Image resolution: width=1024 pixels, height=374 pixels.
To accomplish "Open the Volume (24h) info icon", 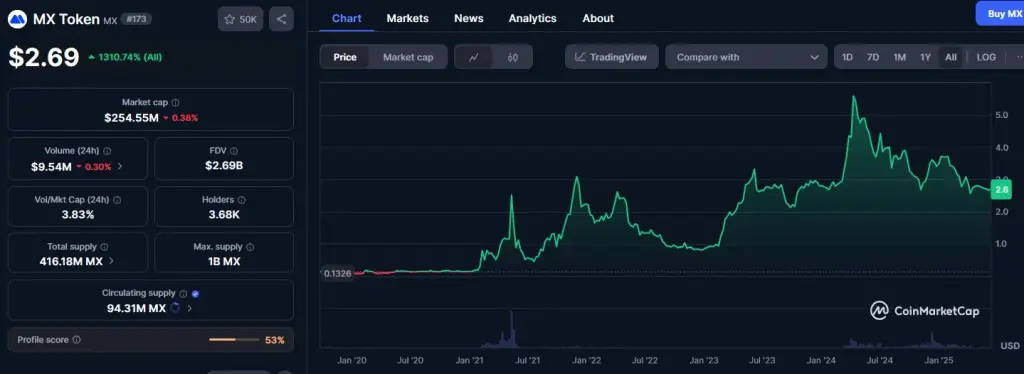I will pos(107,151).
